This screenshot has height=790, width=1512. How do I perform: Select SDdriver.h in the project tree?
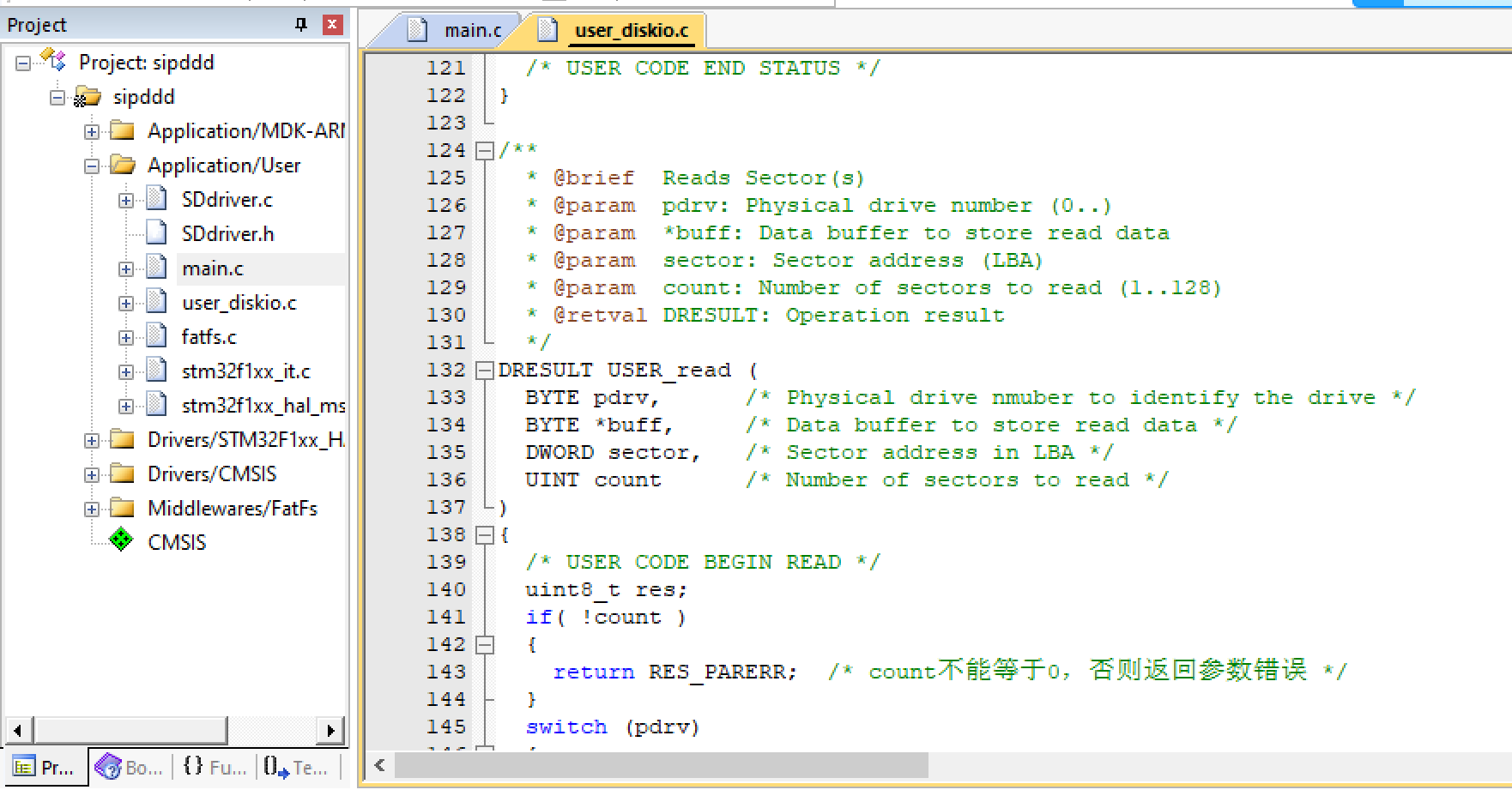(227, 234)
